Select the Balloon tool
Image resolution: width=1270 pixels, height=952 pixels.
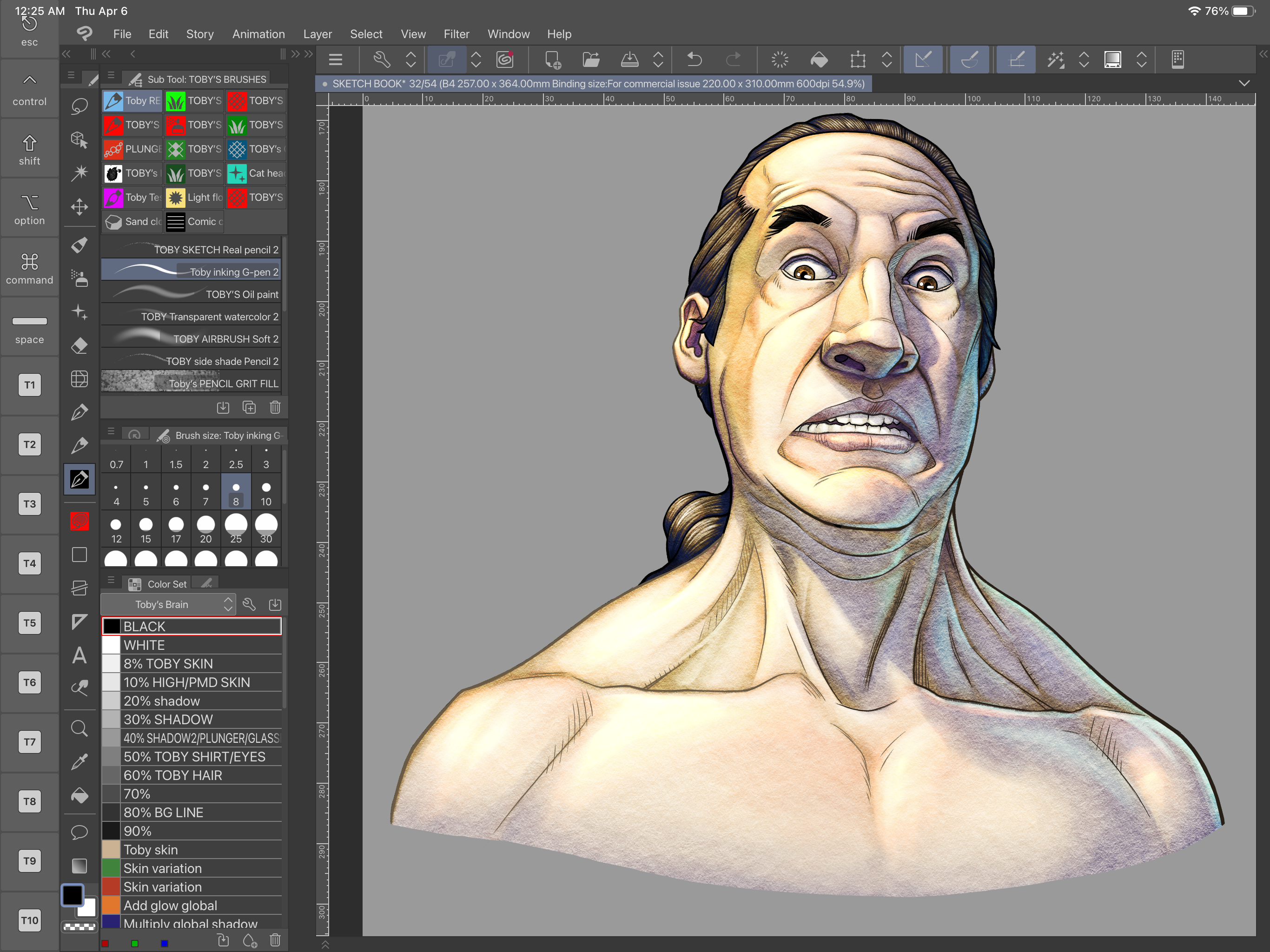(79, 832)
